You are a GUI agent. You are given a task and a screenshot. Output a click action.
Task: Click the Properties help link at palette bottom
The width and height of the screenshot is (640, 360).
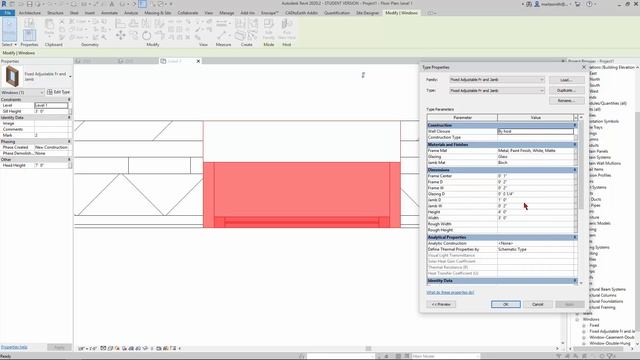pyautogui.click(x=14, y=347)
